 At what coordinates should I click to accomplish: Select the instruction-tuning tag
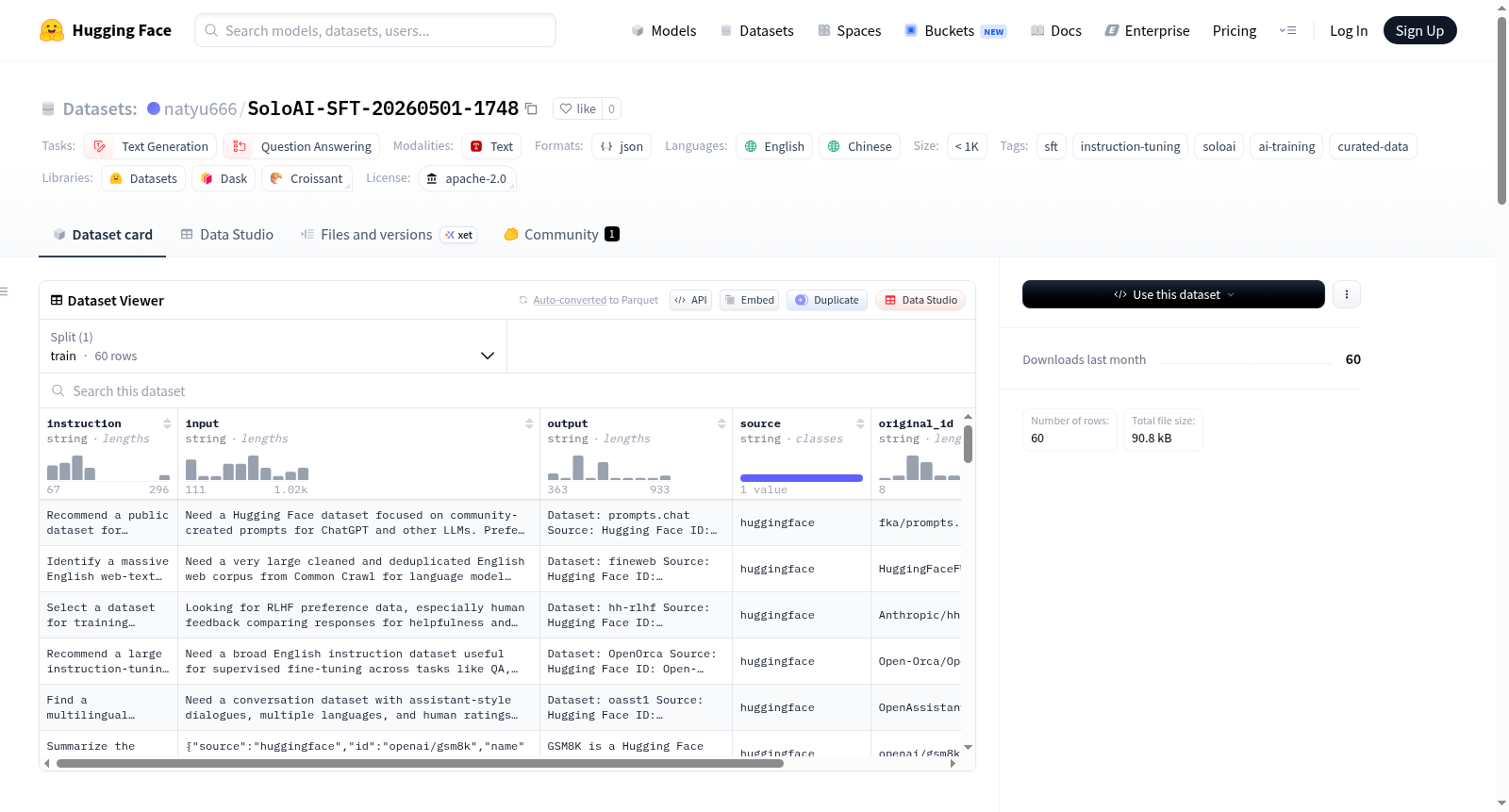(x=1130, y=146)
